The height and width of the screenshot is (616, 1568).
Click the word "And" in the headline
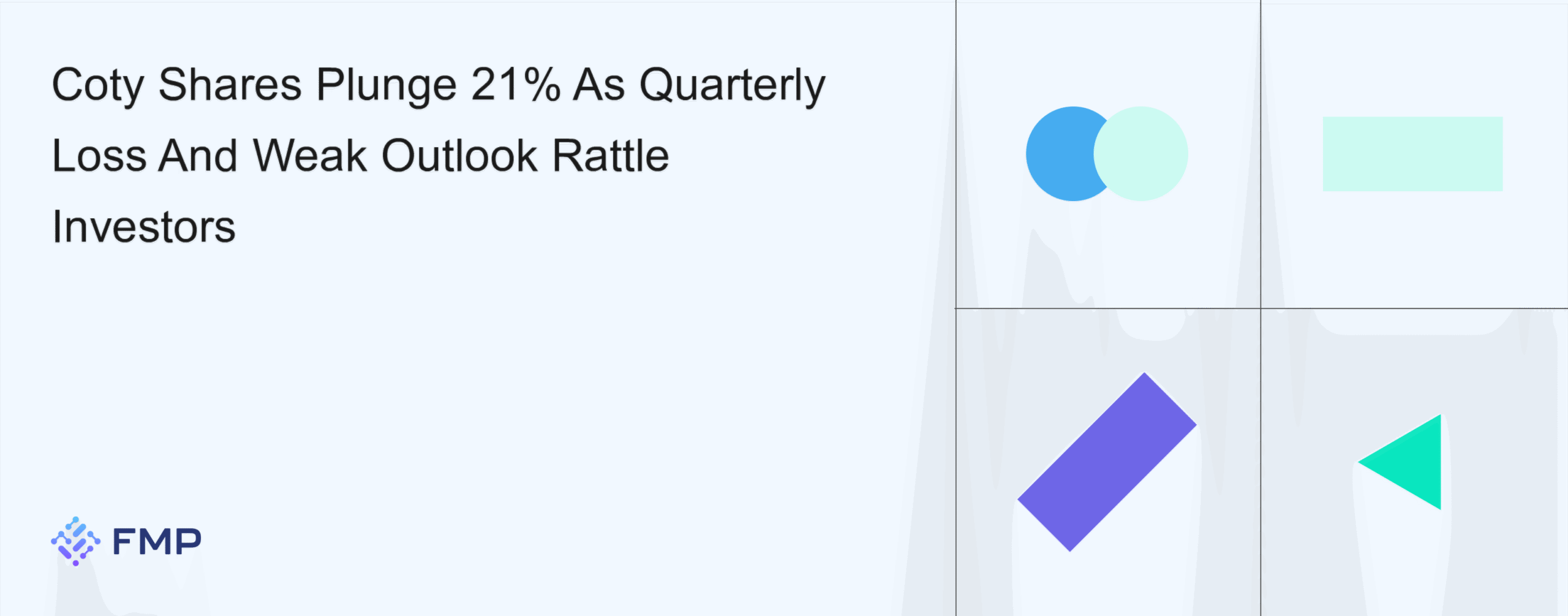pos(198,156)
